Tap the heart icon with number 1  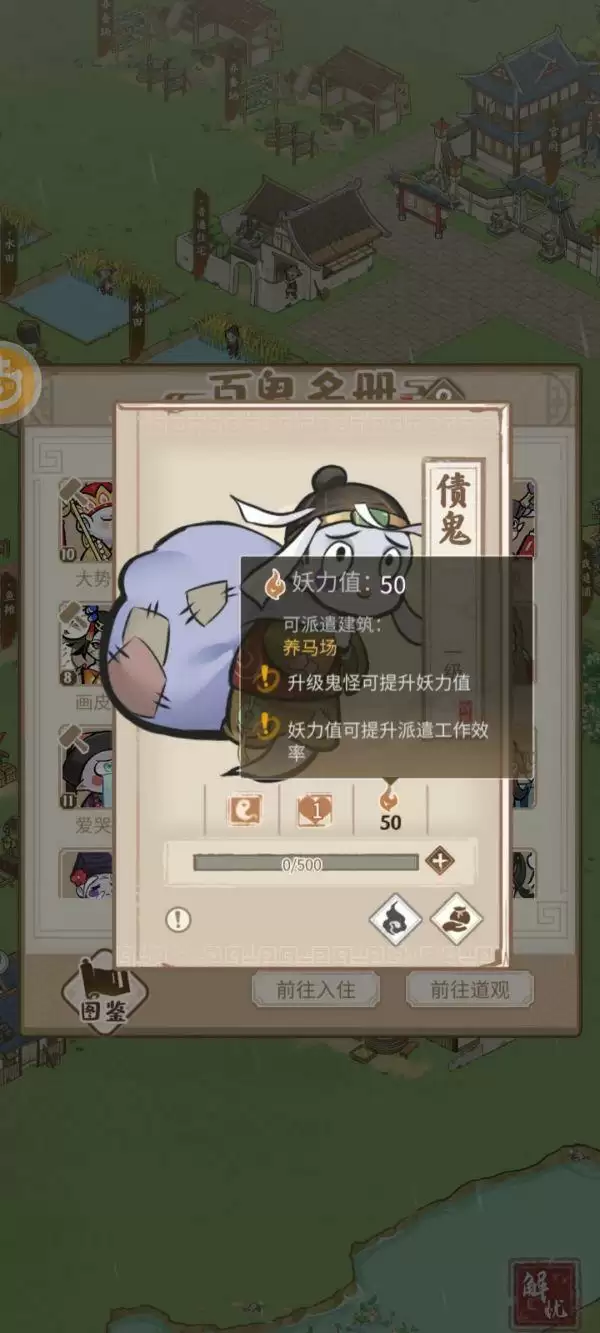[x=315, y=810]
